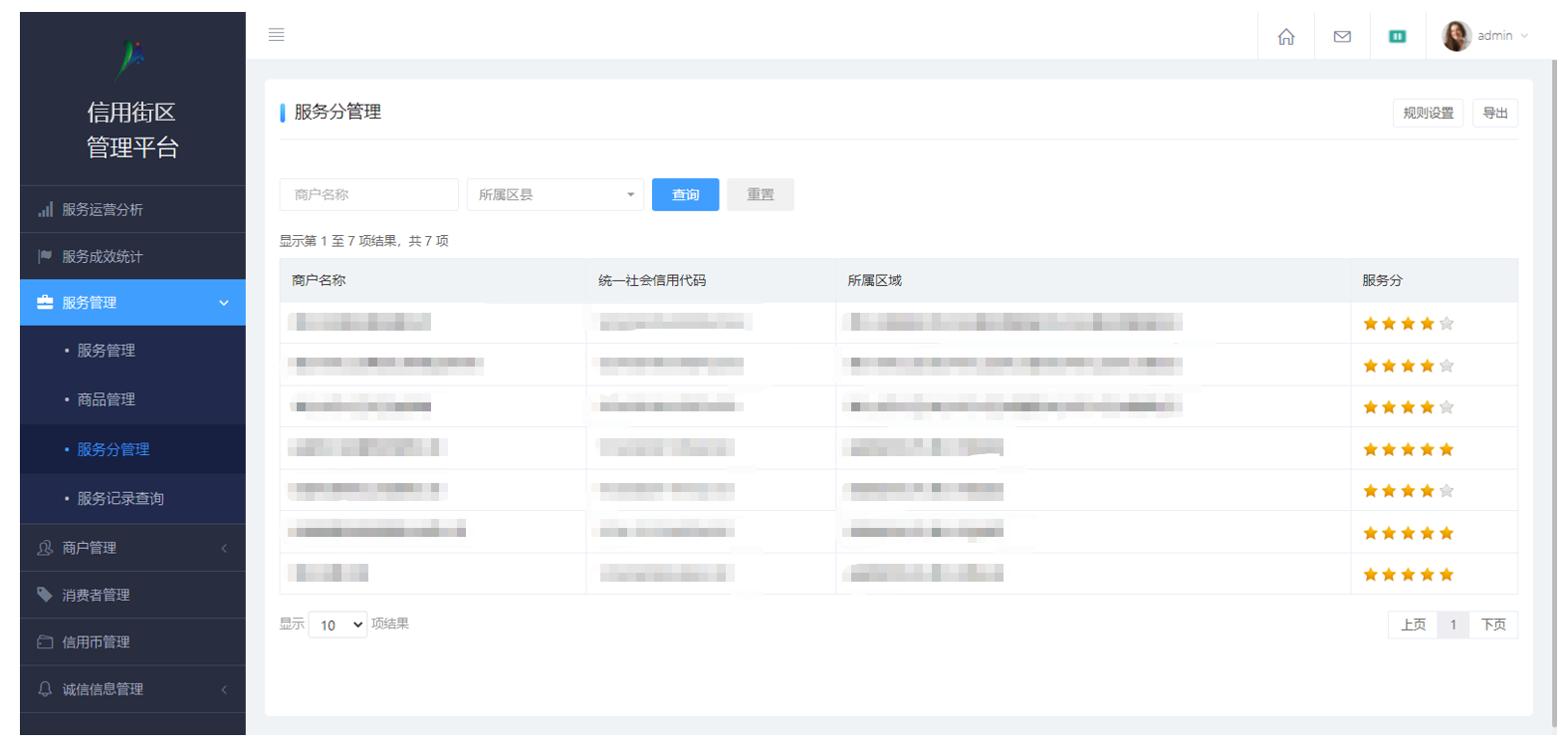Image resolution: width=1568 pixels, height=755 pixels.
Task: Open 规则设置 rule settings
Action: tap(1428, 114)
